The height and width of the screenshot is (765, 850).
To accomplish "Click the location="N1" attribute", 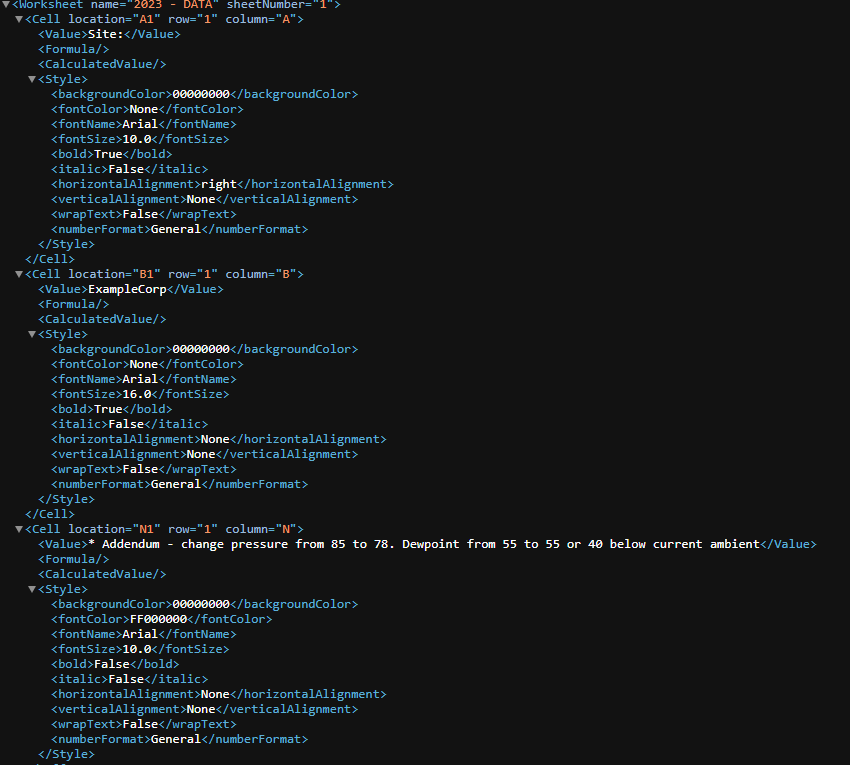I will click(x=114, y=529).
